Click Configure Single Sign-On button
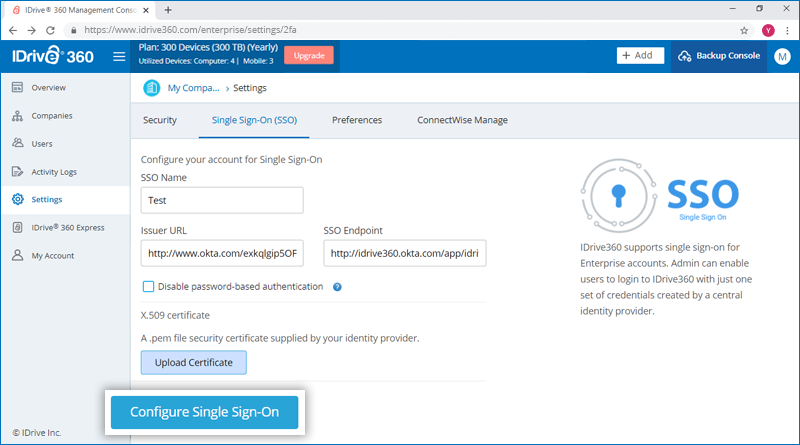The width and height of the screenshot is (800, 445). [x=205, y=412]
